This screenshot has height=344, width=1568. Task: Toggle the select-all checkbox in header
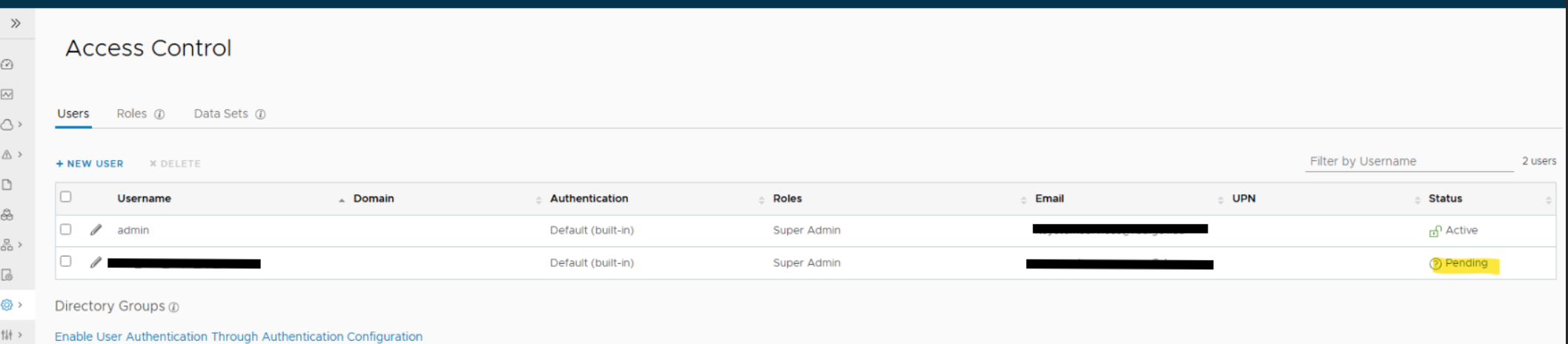point(66,196)
